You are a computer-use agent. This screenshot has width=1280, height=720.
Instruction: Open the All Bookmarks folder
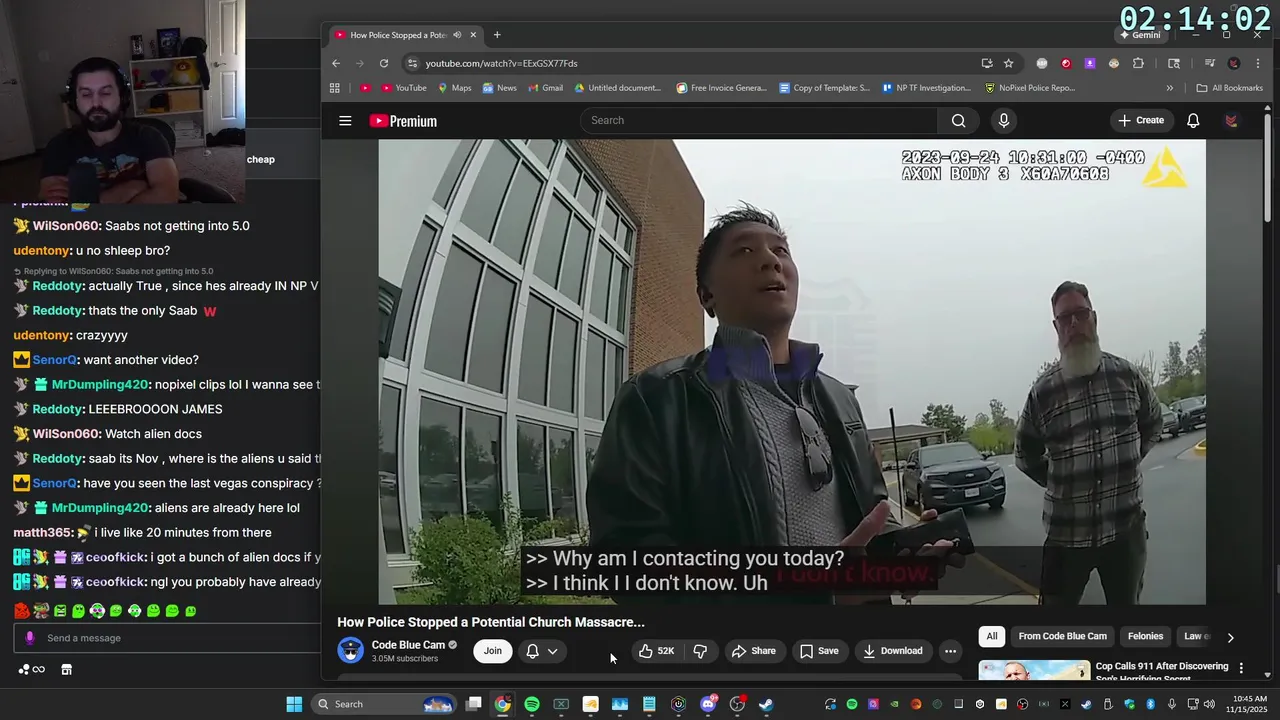[x=1229, y=88]
